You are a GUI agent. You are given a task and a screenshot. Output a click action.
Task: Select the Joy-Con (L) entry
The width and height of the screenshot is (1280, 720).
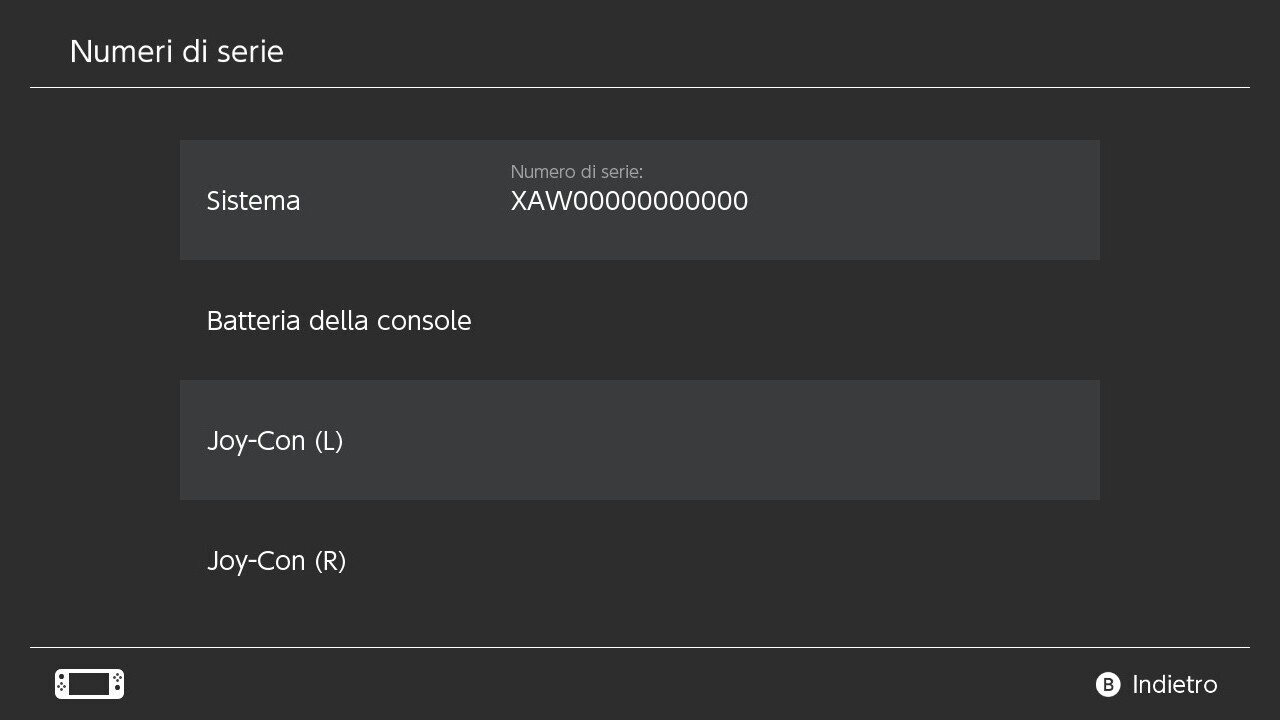[x=274, y=441]
